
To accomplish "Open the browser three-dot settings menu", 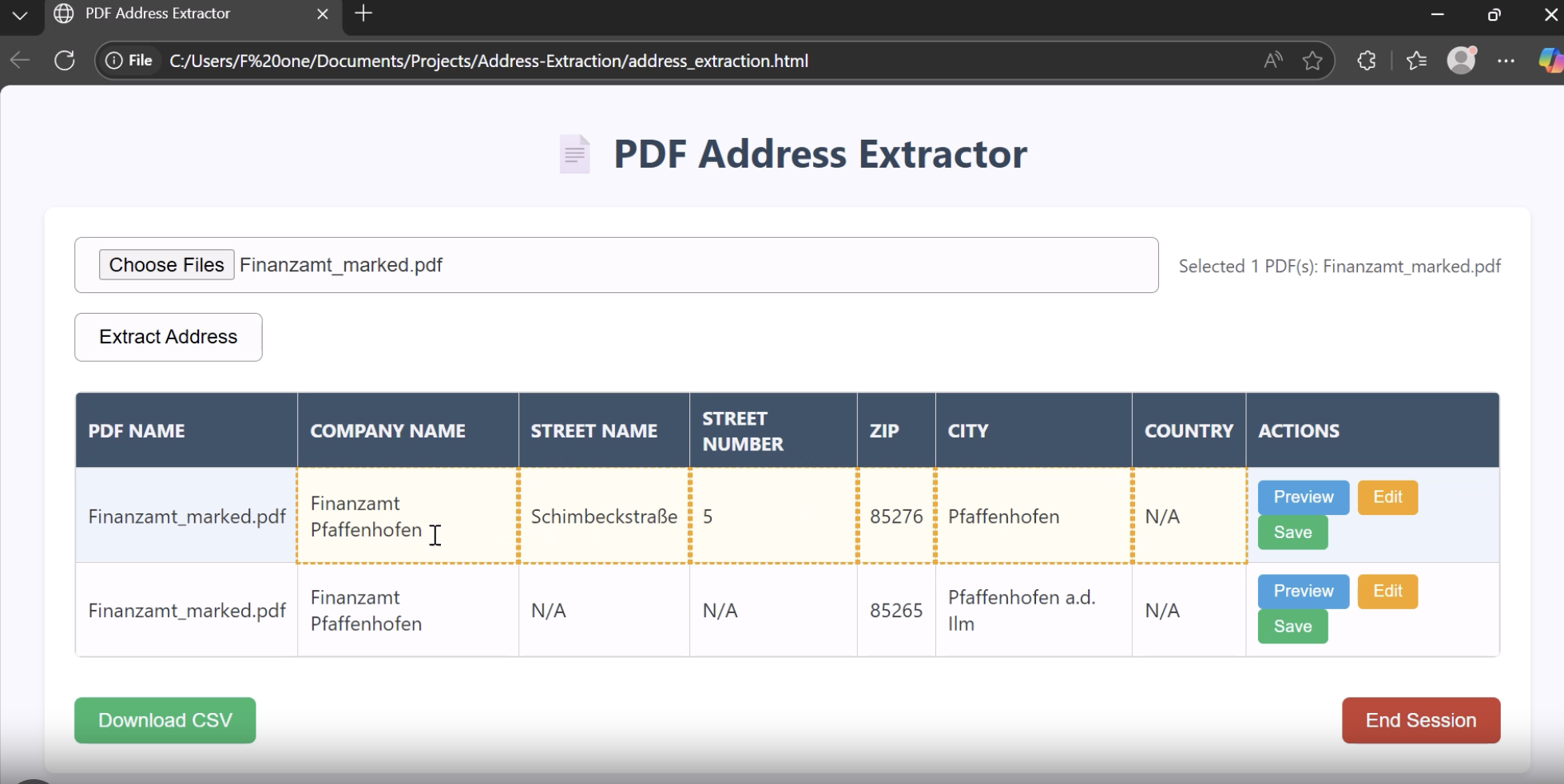I will click(1506, 61).
